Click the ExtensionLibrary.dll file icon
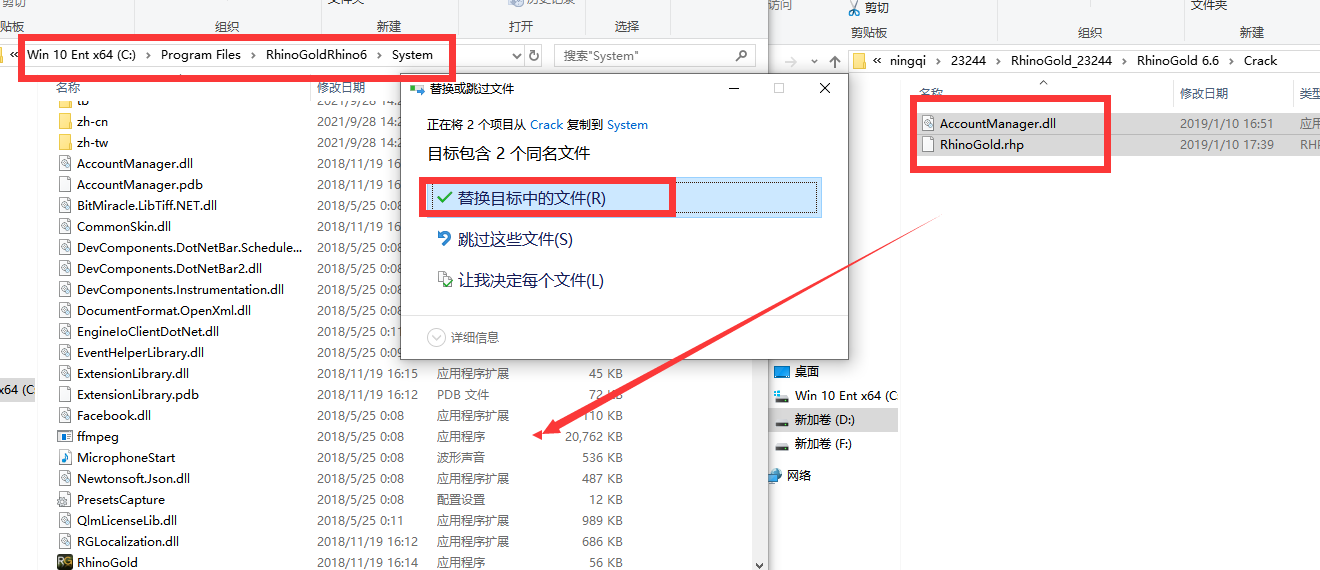The image size is (1320, 570). pos(65,374)
